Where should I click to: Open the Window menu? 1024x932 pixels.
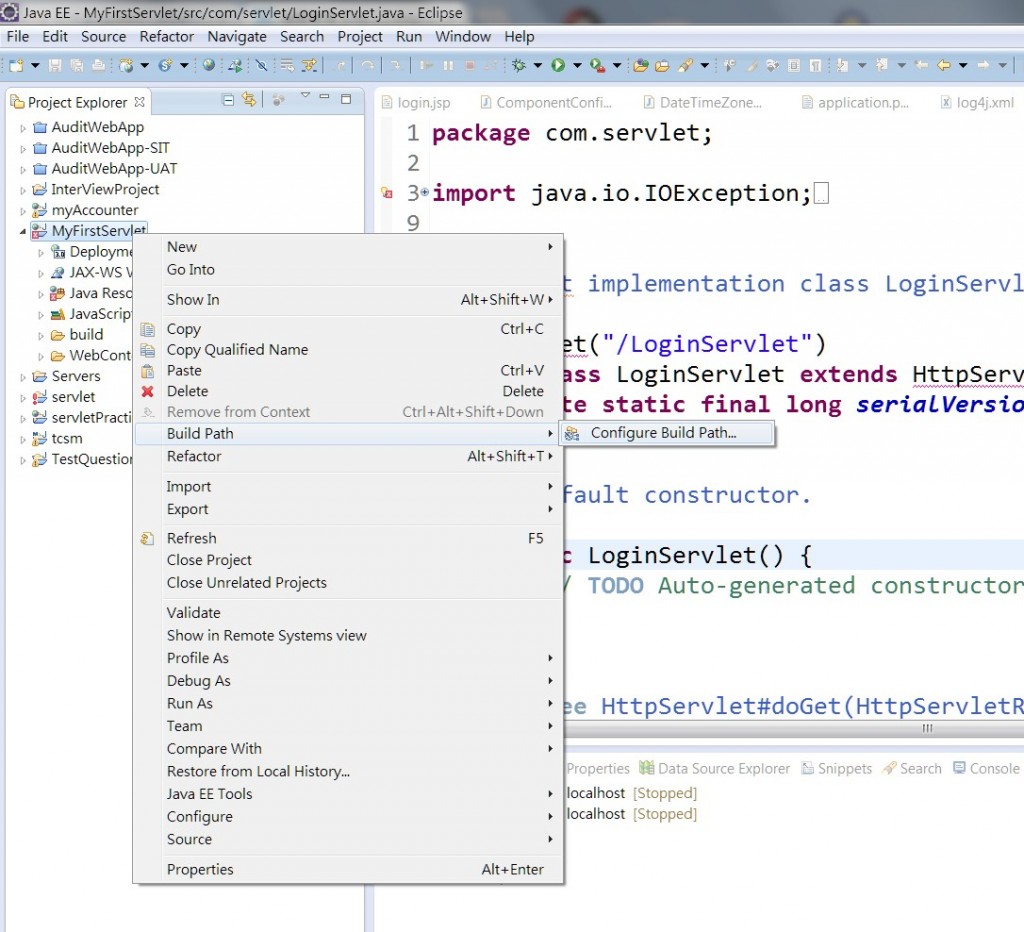coord(463,37)
